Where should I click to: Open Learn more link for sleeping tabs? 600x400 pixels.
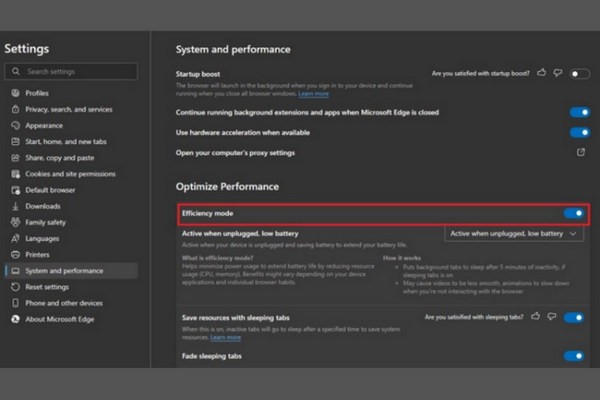point(226,338)
